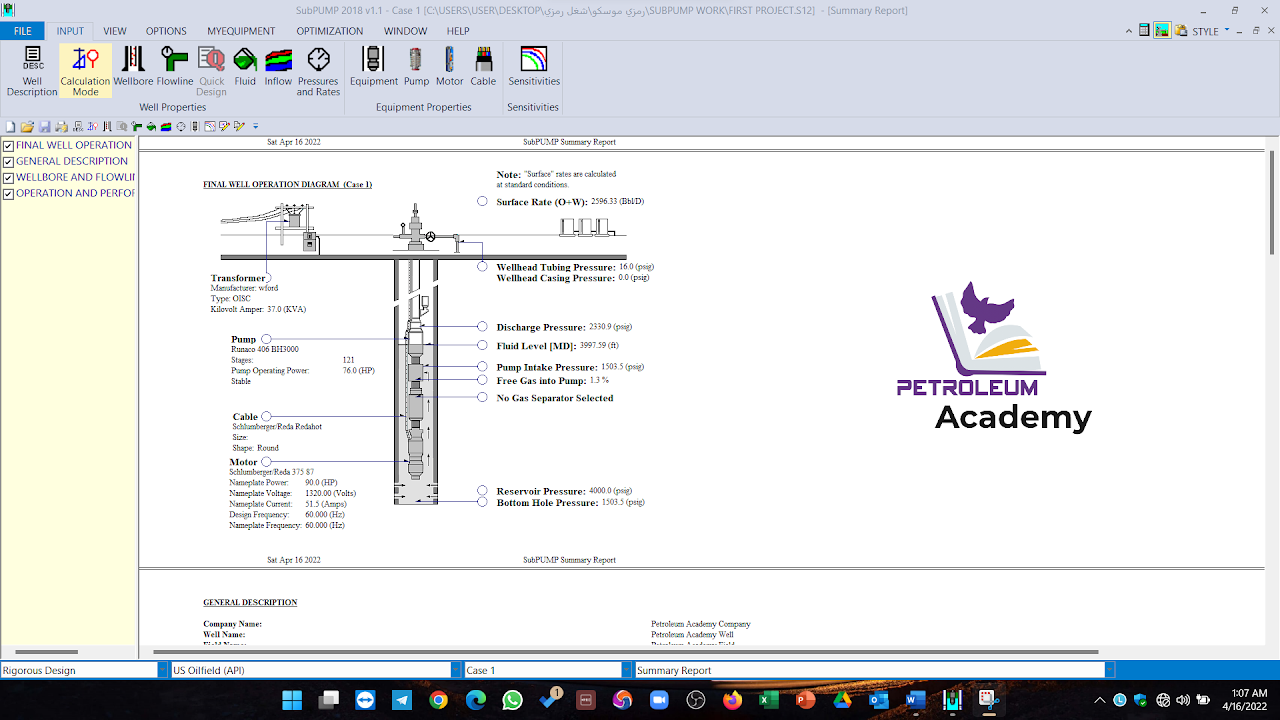Click Print icon in quick toolbar

pos(61,127)
